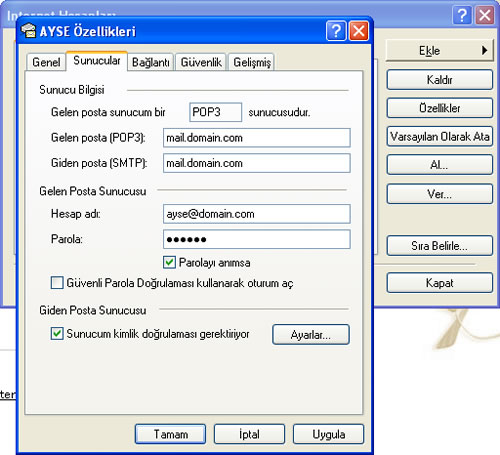Click the help icon of Internet Hesapları window
This screenshot has height=455, width=500.
[x=462, y=15]
